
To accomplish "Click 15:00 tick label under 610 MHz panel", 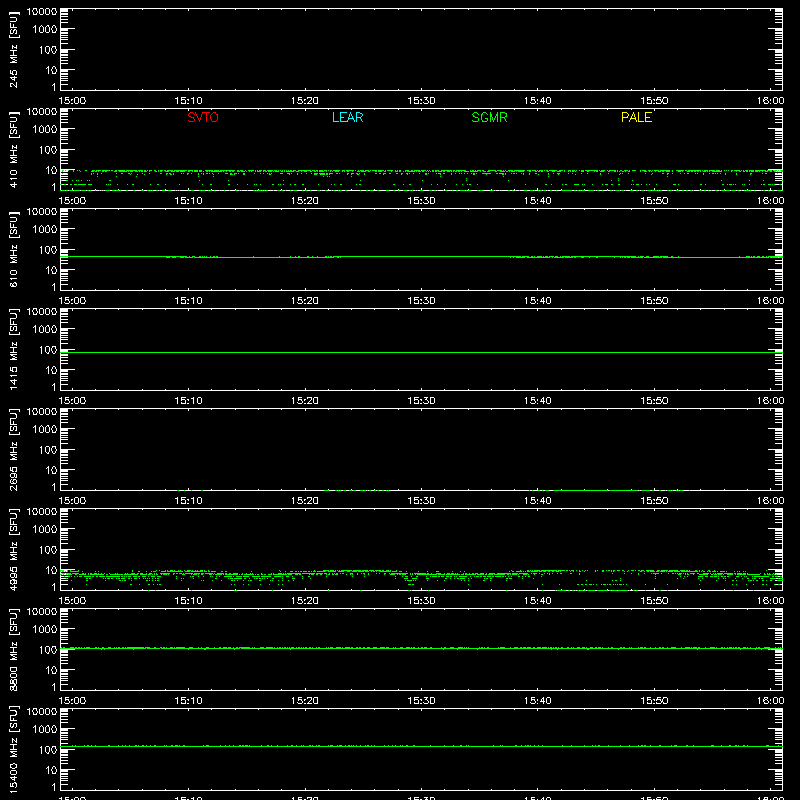I will [72, 301].
